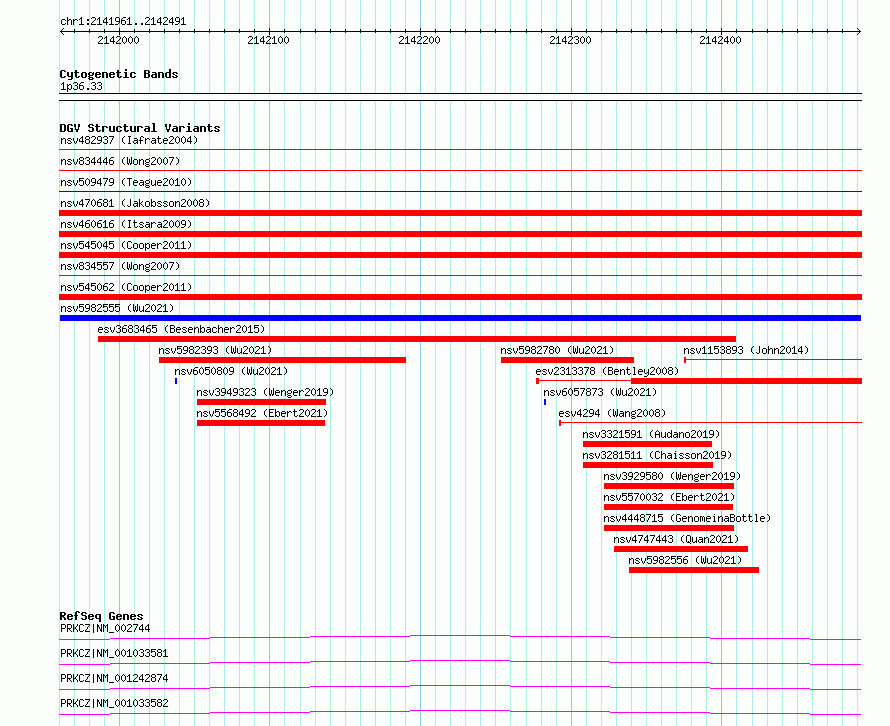Click the nsv6057873 (Wu2021) label
Viewport: 890px width, 726px height.
(x=600, y=392)
